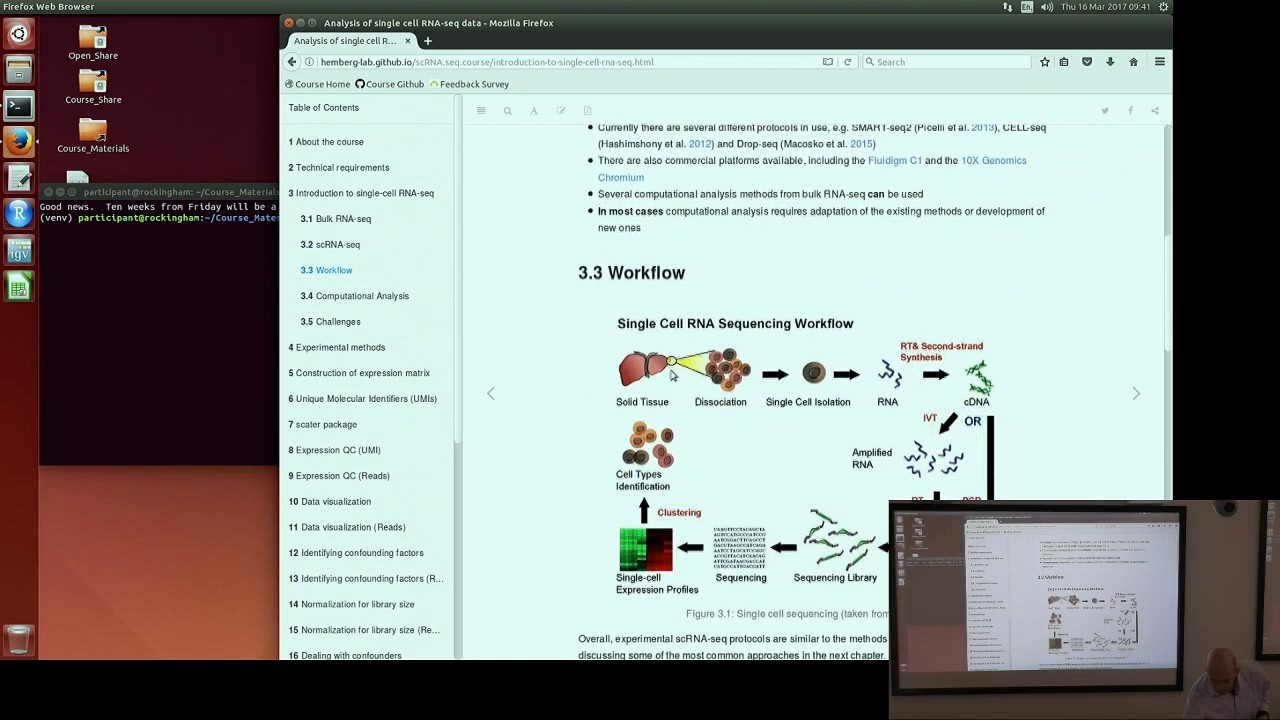This screenshot has height=720, width=1280.
Task: Follow the 'Fluidigm C1' link
Action: tap(895, 161)
